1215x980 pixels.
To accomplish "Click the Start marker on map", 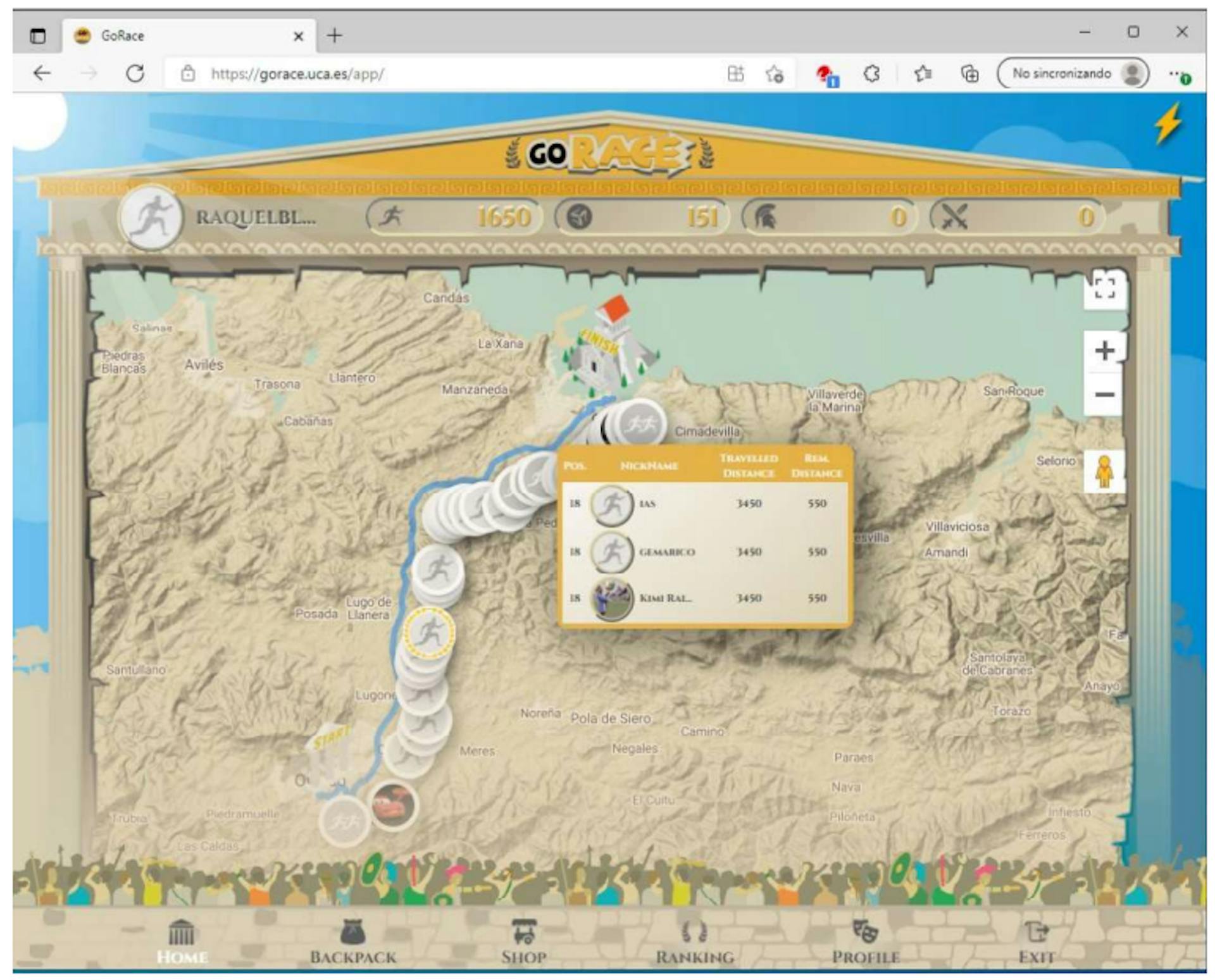I will [329, 753].
